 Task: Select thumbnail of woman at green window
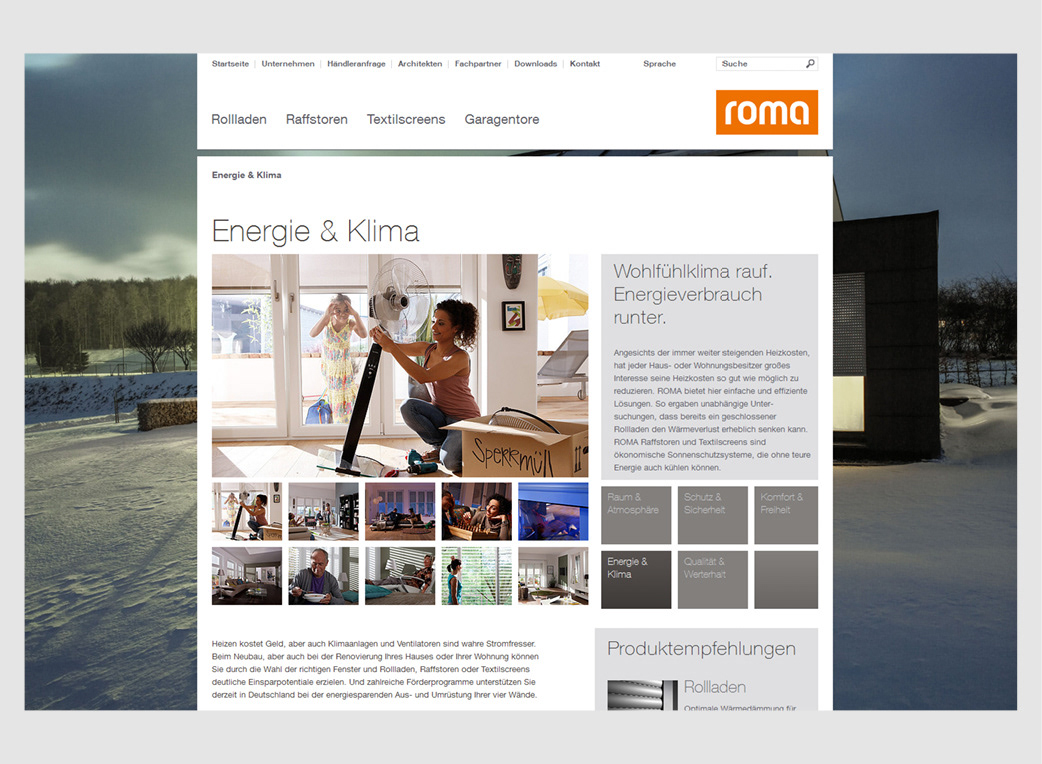coord(476,576)
